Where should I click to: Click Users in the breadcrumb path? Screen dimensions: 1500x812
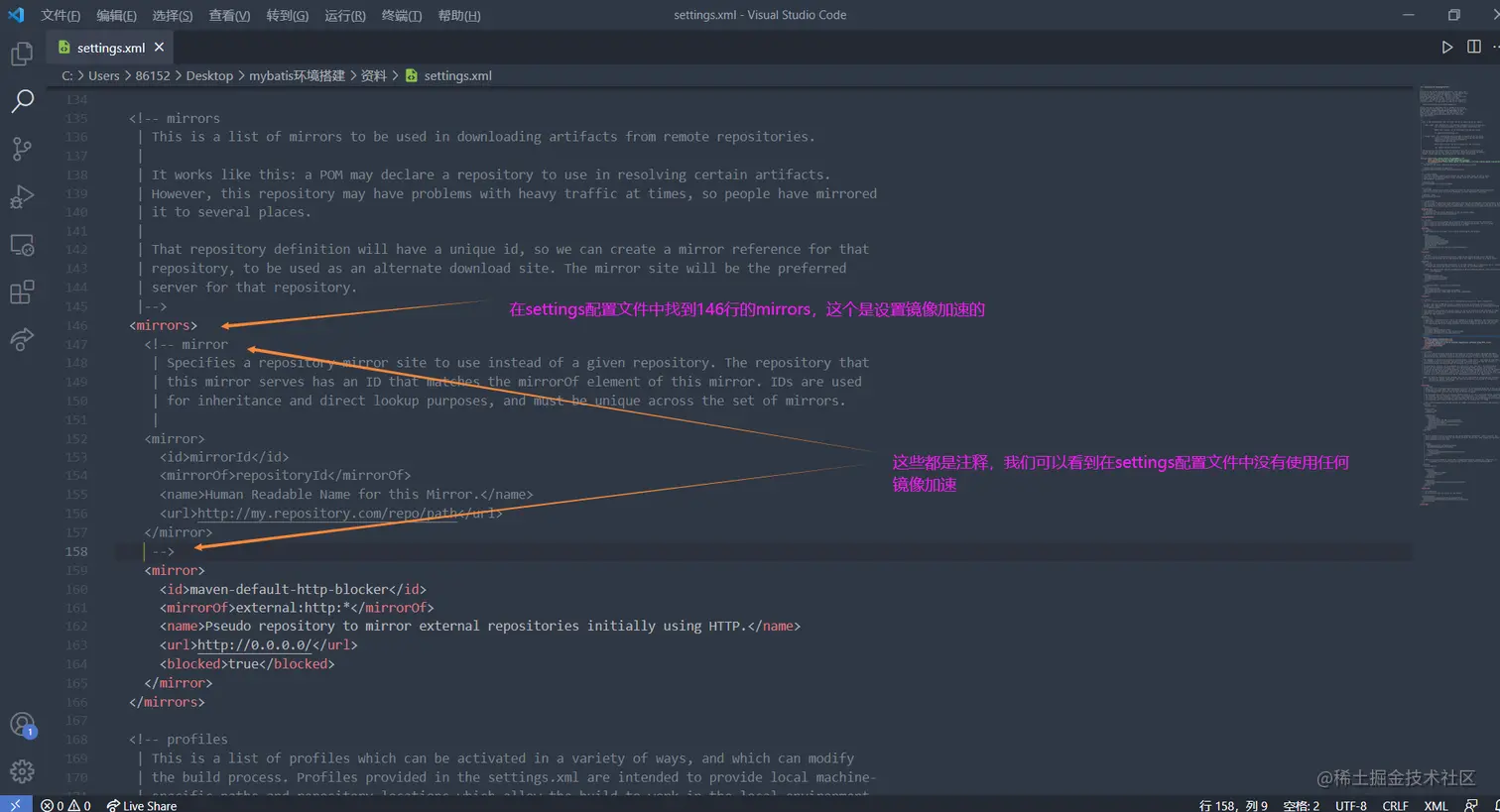coord(103,75)
